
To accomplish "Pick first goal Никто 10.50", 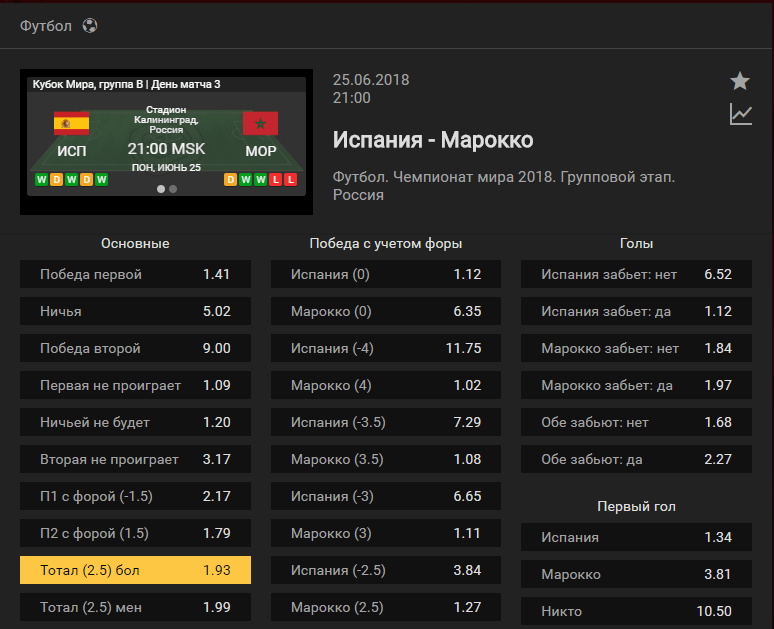I will tap(636, 611).
